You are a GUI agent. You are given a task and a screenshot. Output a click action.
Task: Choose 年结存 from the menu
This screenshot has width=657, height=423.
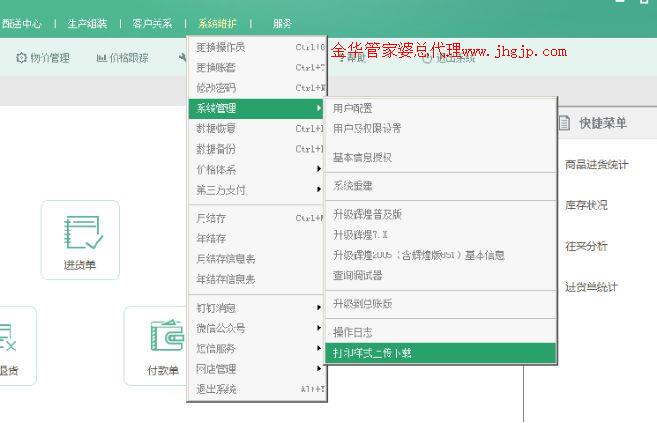point(257,239)
